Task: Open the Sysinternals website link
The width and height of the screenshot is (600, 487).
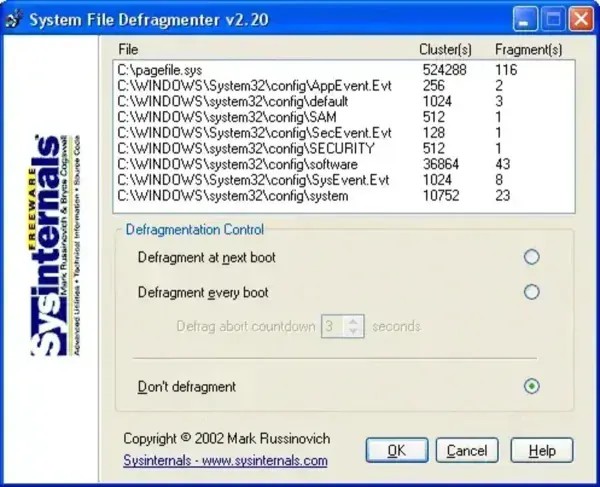Action: [225, 461]
